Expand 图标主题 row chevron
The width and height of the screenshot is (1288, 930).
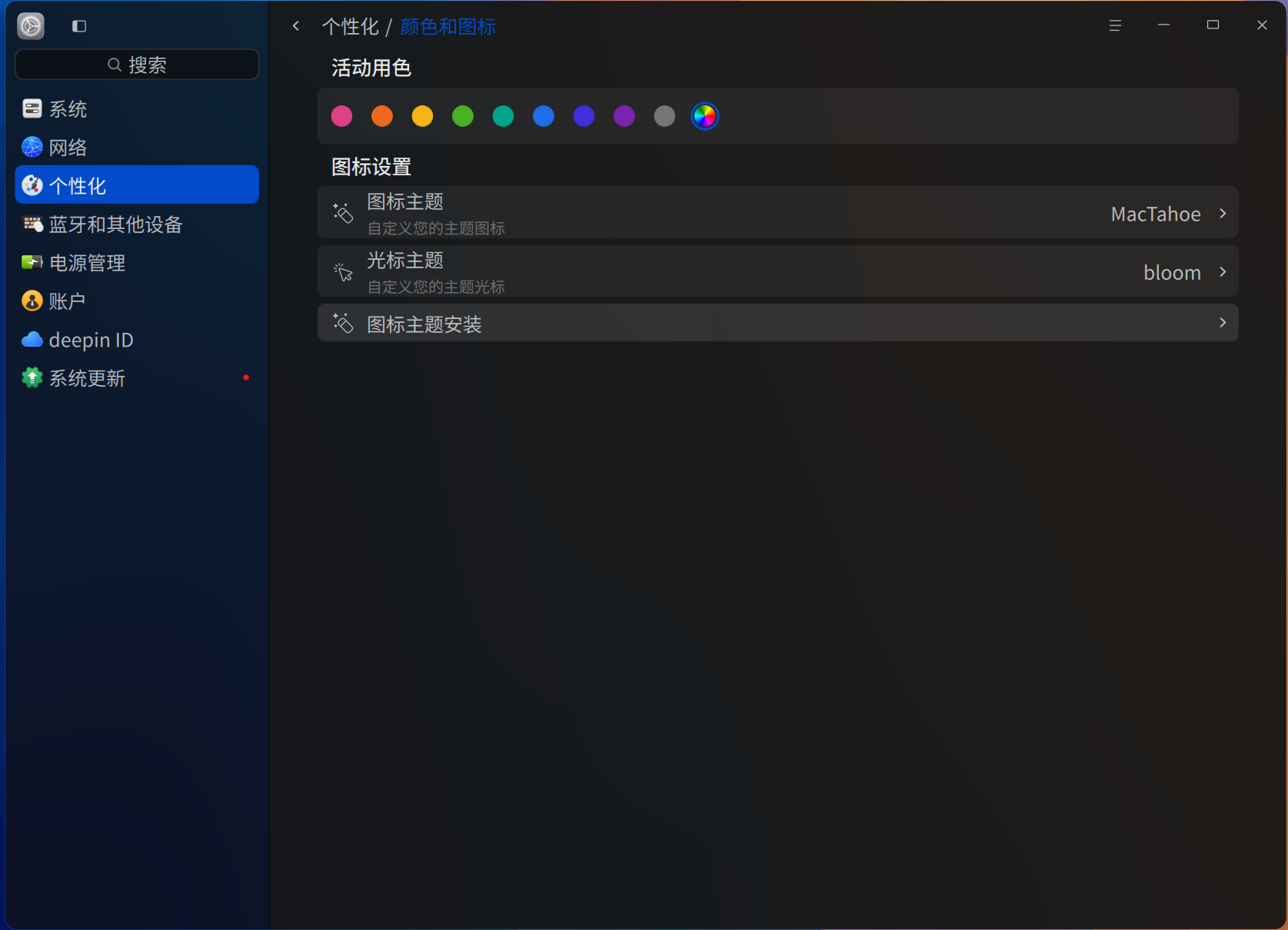pos(1223,213)
